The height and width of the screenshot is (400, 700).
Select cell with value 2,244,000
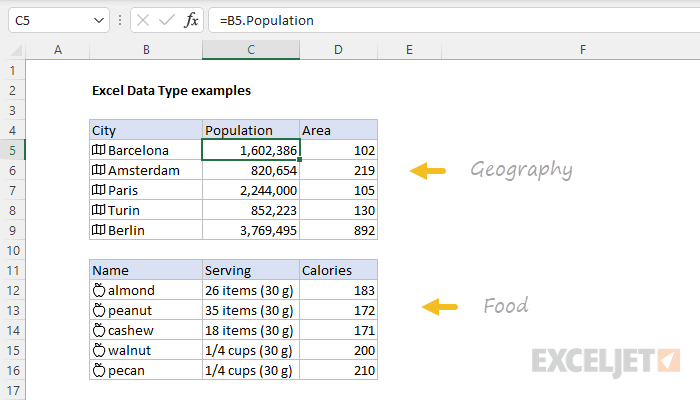(251, 190)
